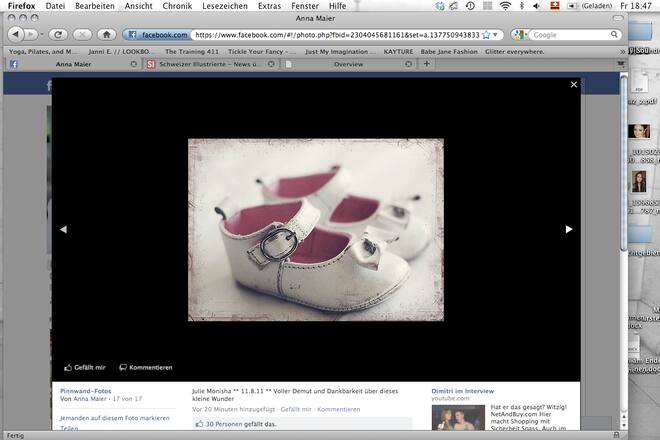660x440 pixels.
Task: Open the 30 Personen likes link
Action: 222,424
